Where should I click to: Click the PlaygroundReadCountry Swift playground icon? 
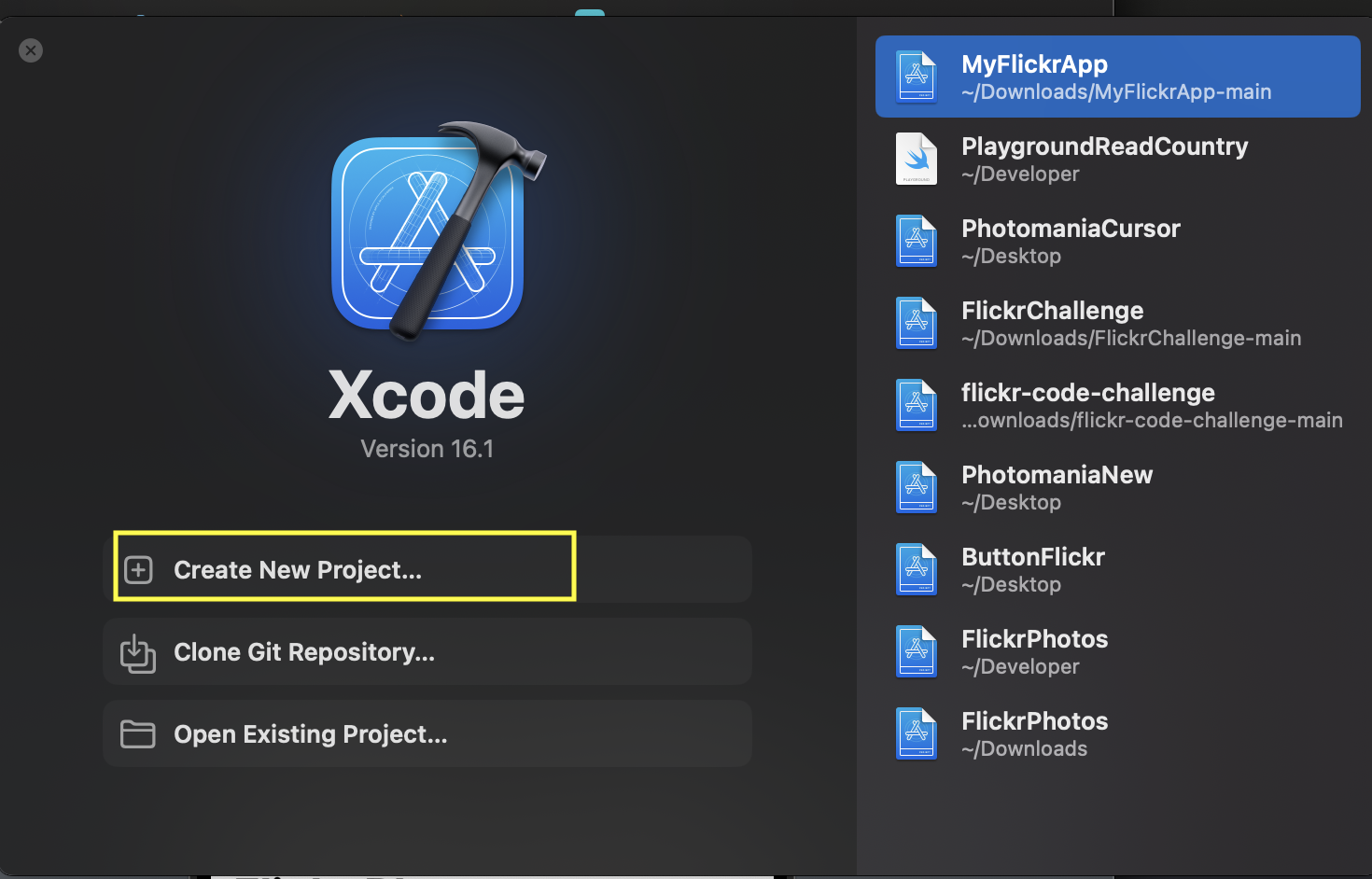tap(917, 159)
